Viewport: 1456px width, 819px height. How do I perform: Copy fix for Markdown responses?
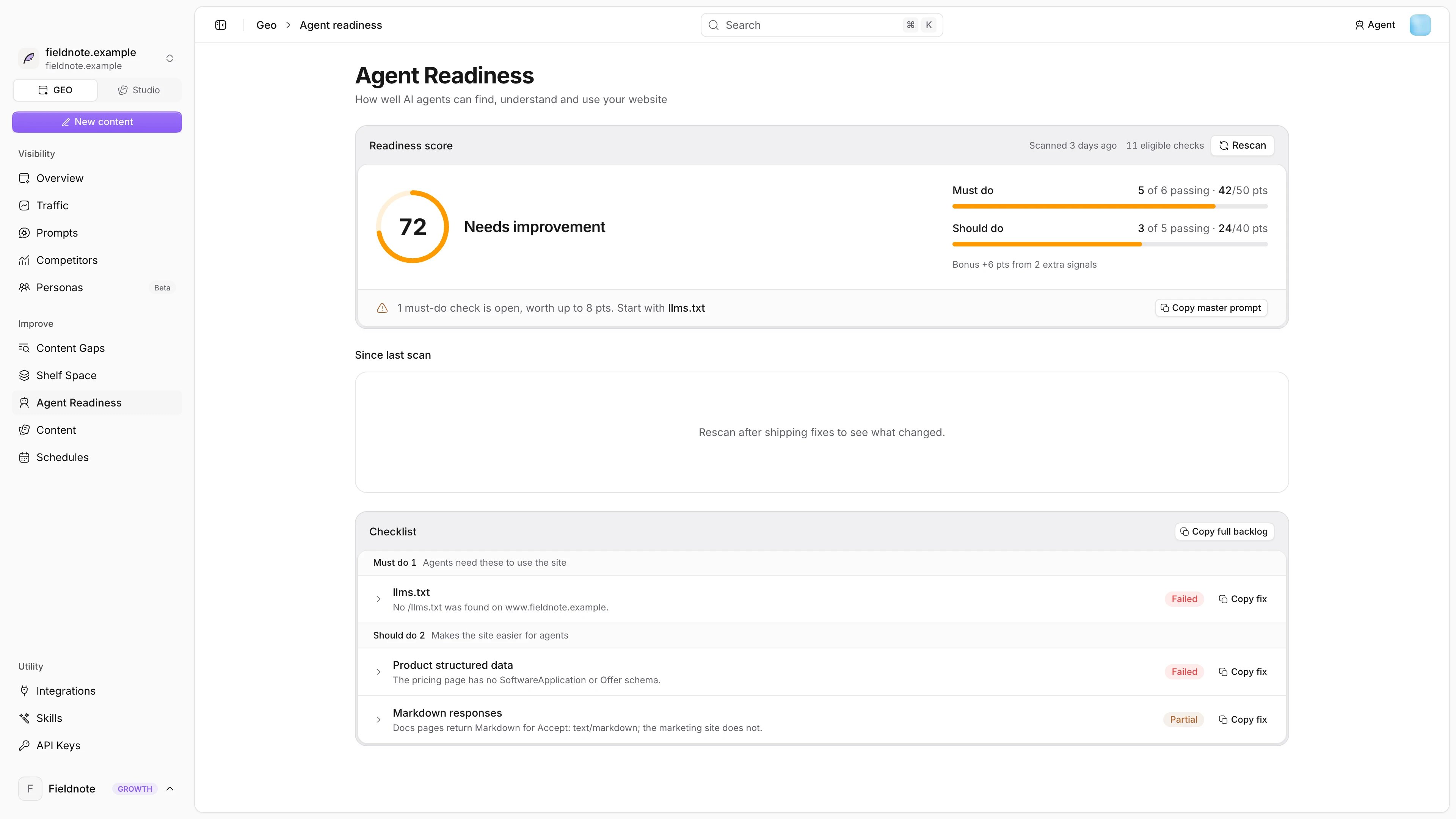point(1243,720)
